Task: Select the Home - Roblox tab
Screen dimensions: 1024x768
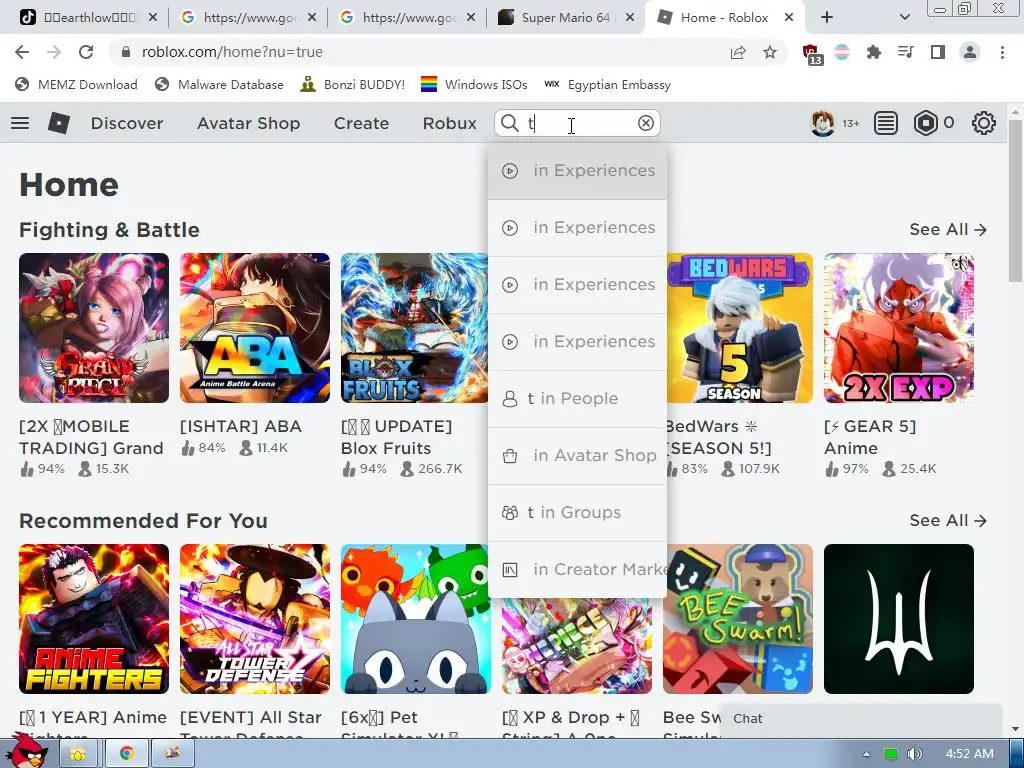Action: (x=724, y=18)
